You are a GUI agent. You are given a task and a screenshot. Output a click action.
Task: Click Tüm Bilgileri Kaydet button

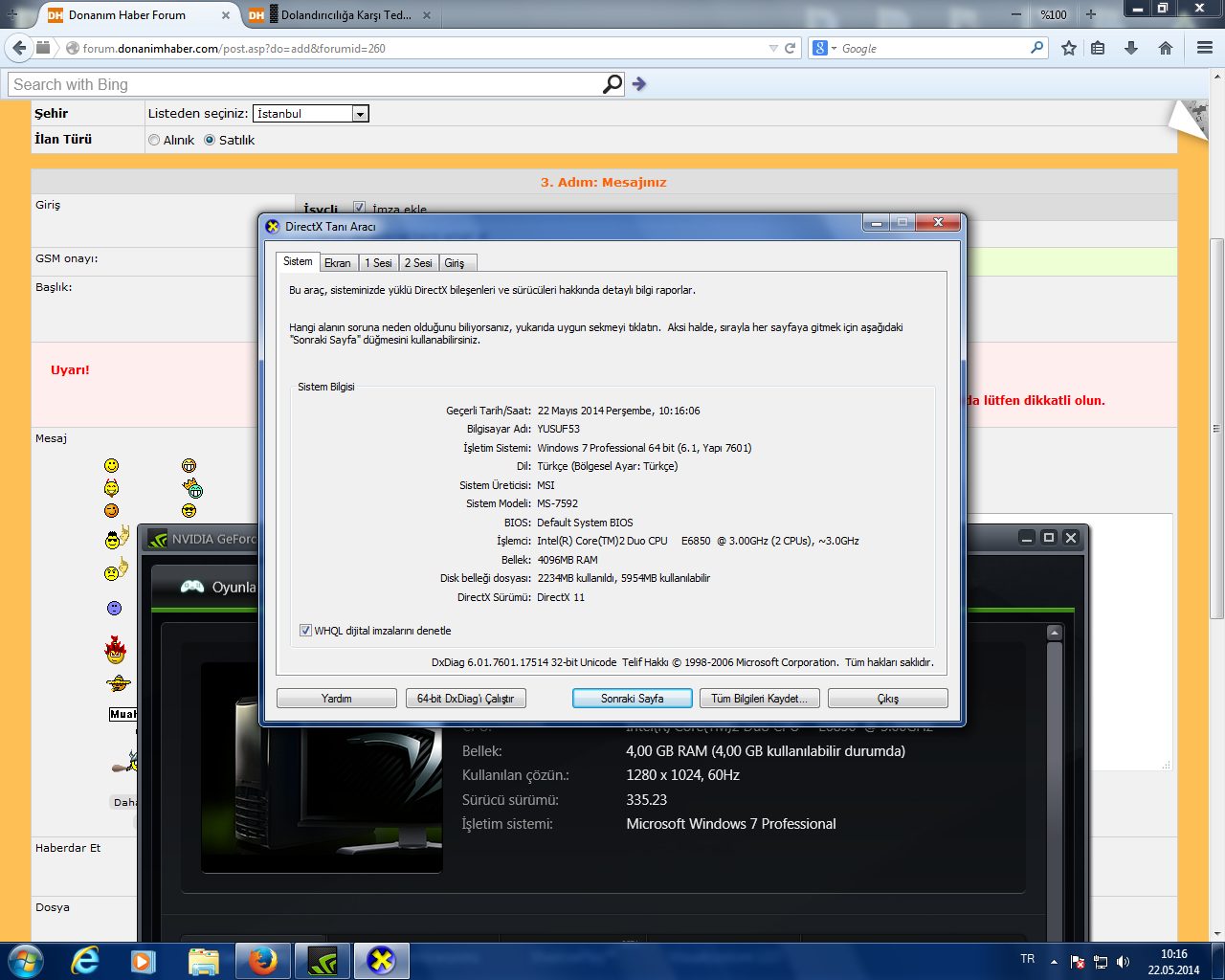[x=759, y=699]
